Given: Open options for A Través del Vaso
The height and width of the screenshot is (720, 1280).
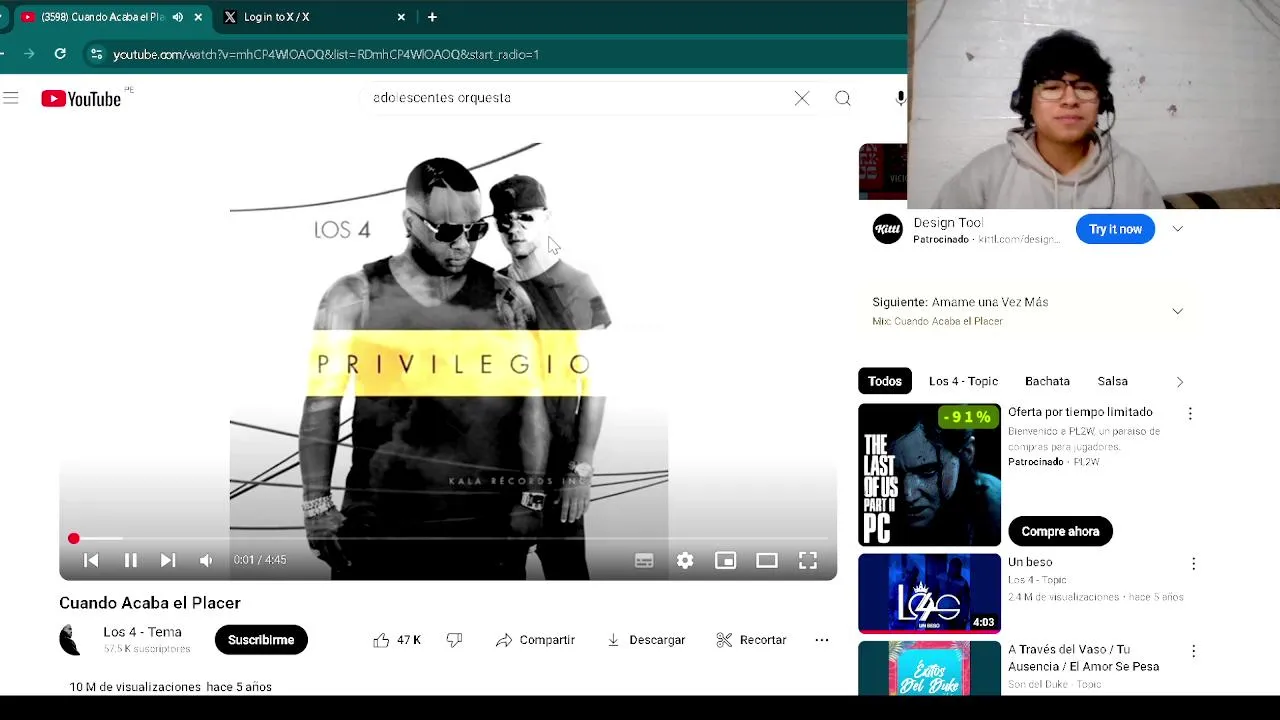Looking at the screenshot, I should coord(1193,651).
